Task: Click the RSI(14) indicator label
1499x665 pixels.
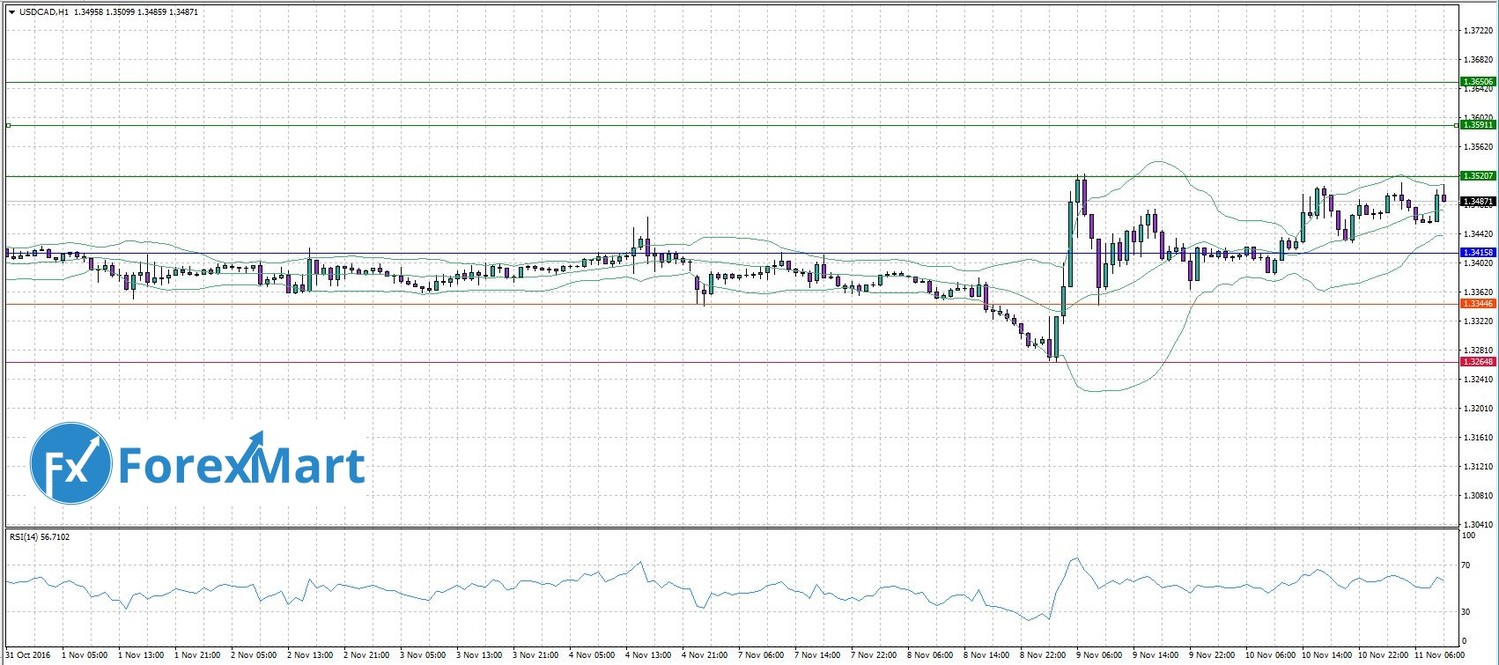Action: coord(40,537)
